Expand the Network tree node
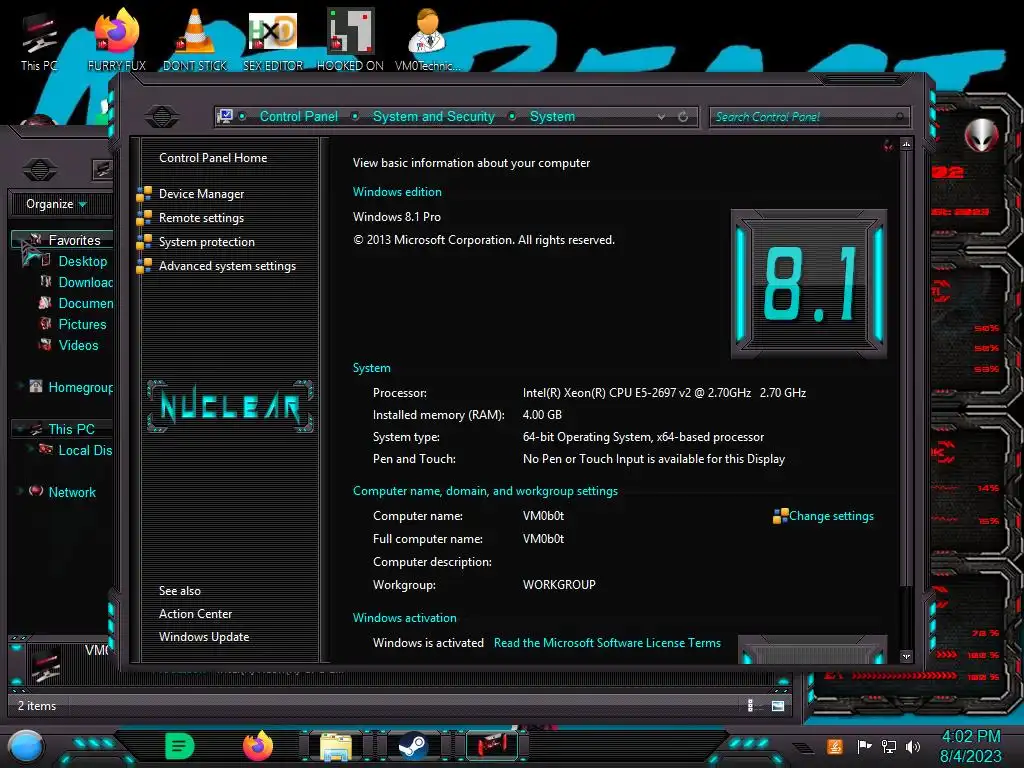 tap(21, 492)
